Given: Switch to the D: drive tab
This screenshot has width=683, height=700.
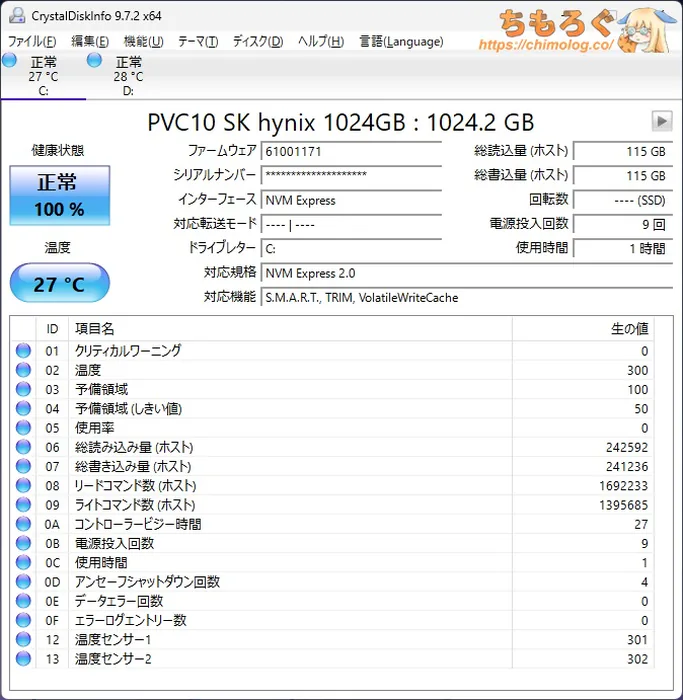Looking at the screenshot, I should tap(127, 77).
